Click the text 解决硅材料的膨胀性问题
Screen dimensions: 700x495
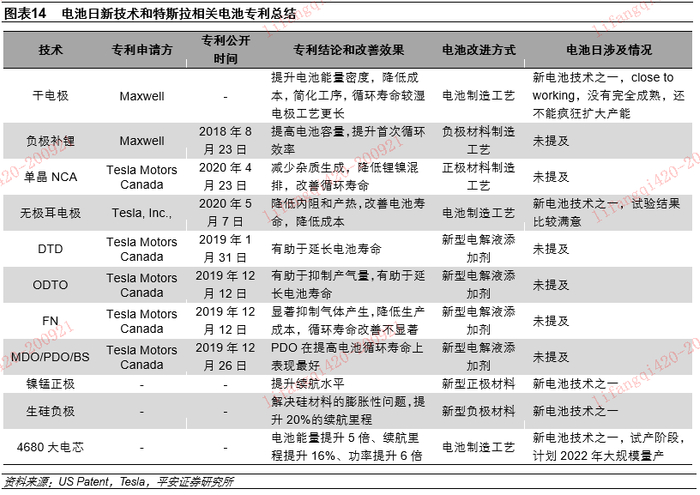pos(339,402)
